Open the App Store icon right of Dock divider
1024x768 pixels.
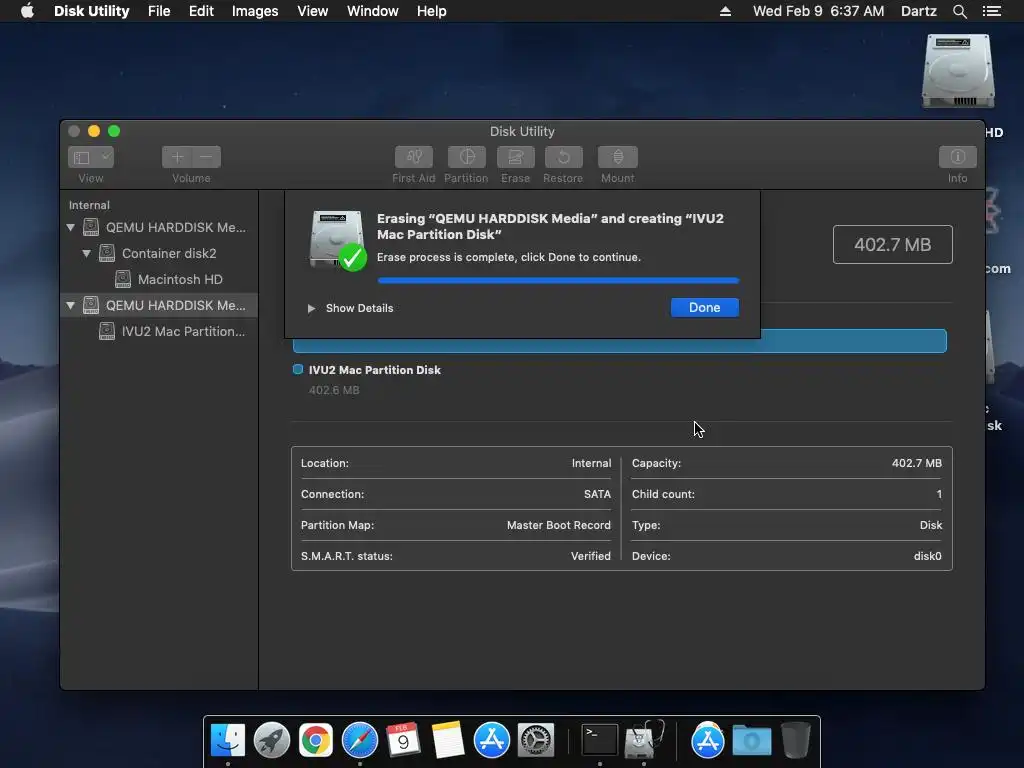[x=707, y=740]
